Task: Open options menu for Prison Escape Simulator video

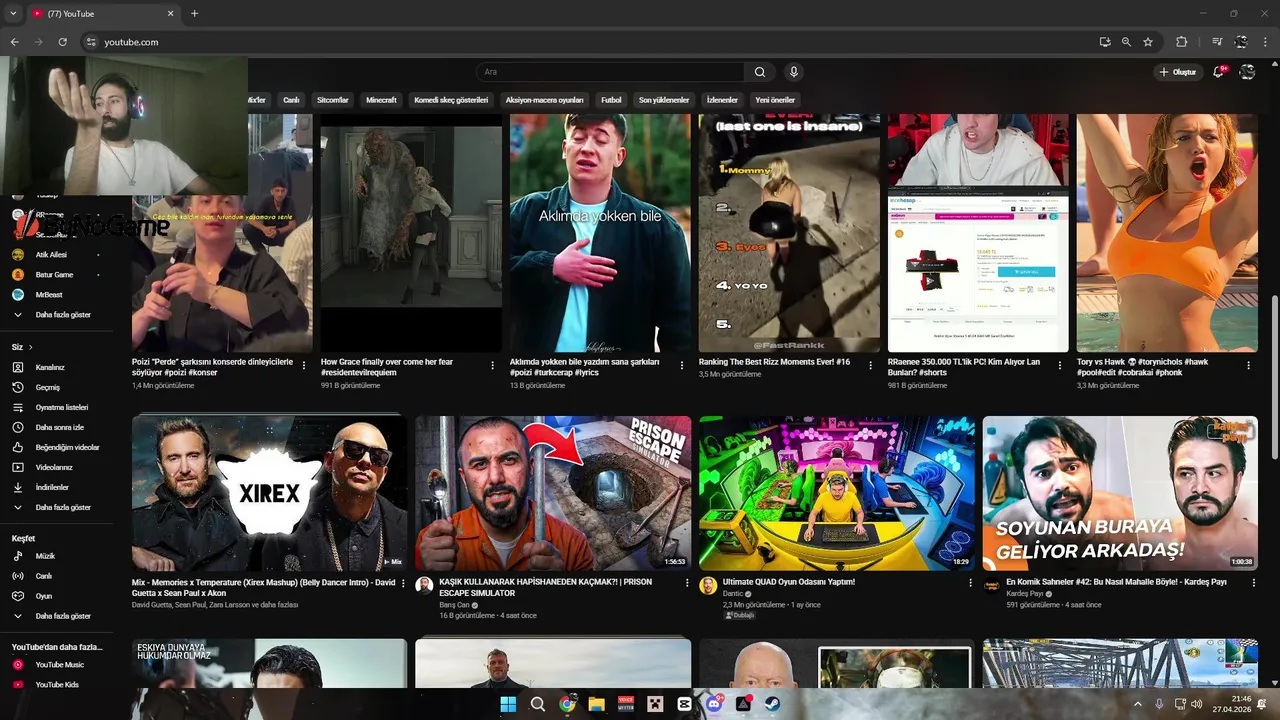Action: pos(687,583)
